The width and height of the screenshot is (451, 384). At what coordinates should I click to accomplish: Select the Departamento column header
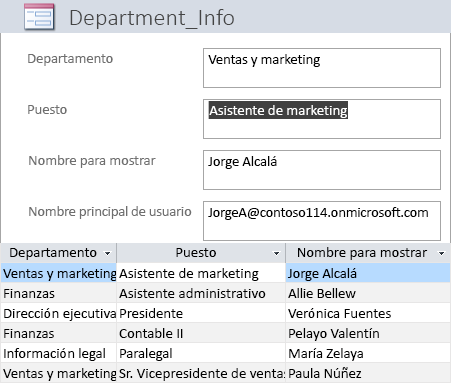click(58, 253)
